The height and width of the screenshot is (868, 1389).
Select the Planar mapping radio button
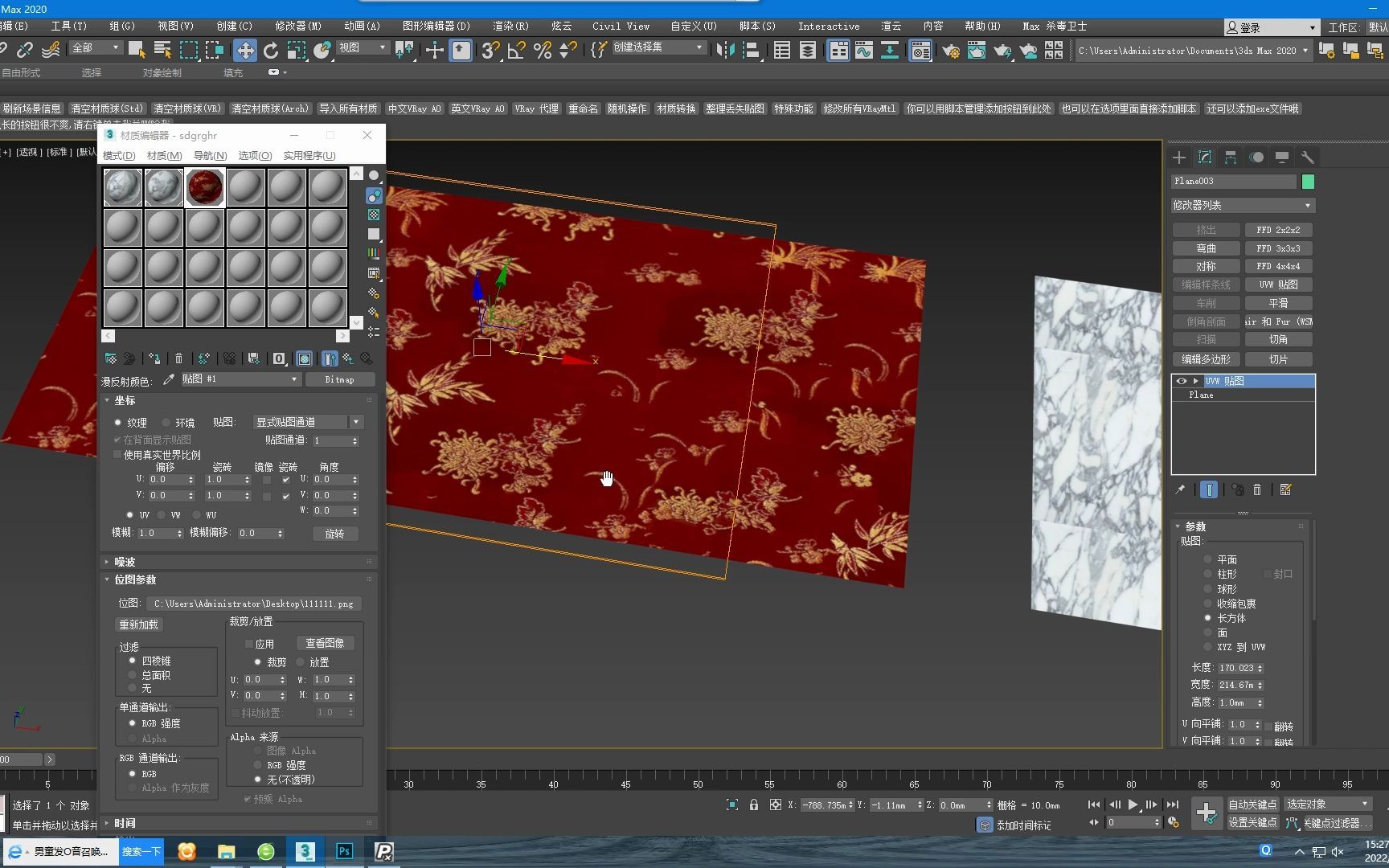pyautogui.click(x=1207, y=559)
